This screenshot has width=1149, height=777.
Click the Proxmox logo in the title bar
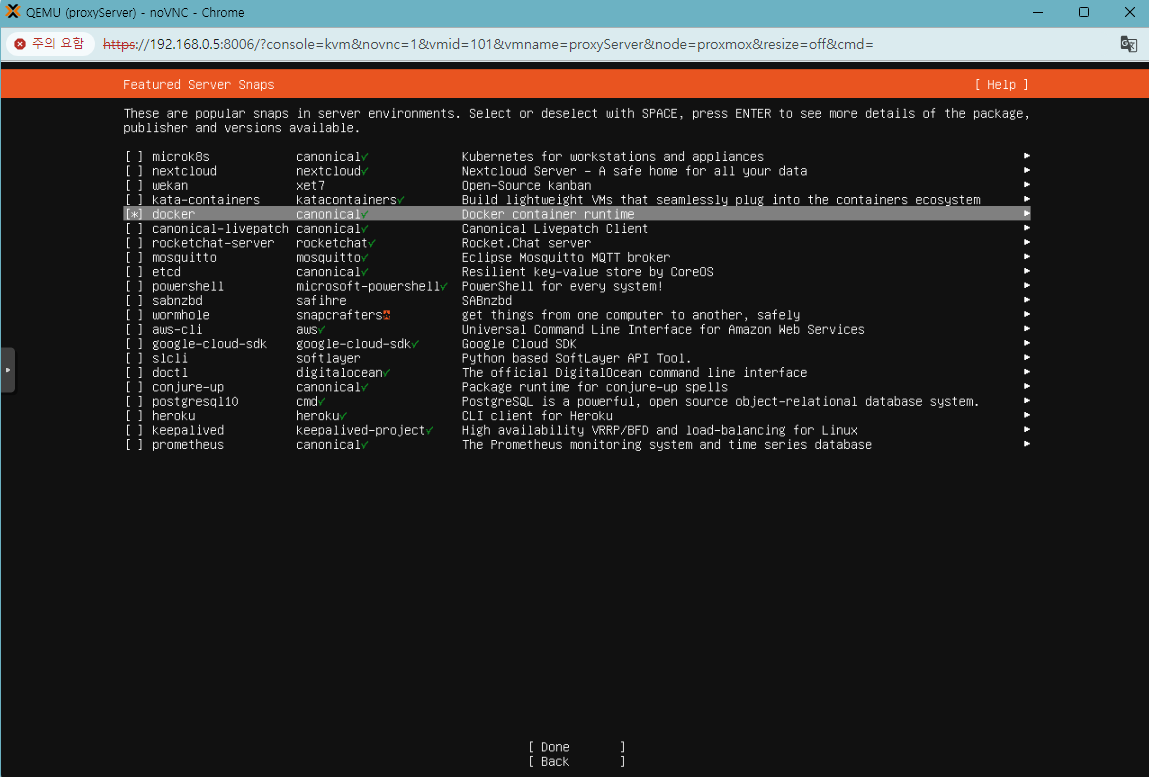pyautogui.click(x=12, y=12)
